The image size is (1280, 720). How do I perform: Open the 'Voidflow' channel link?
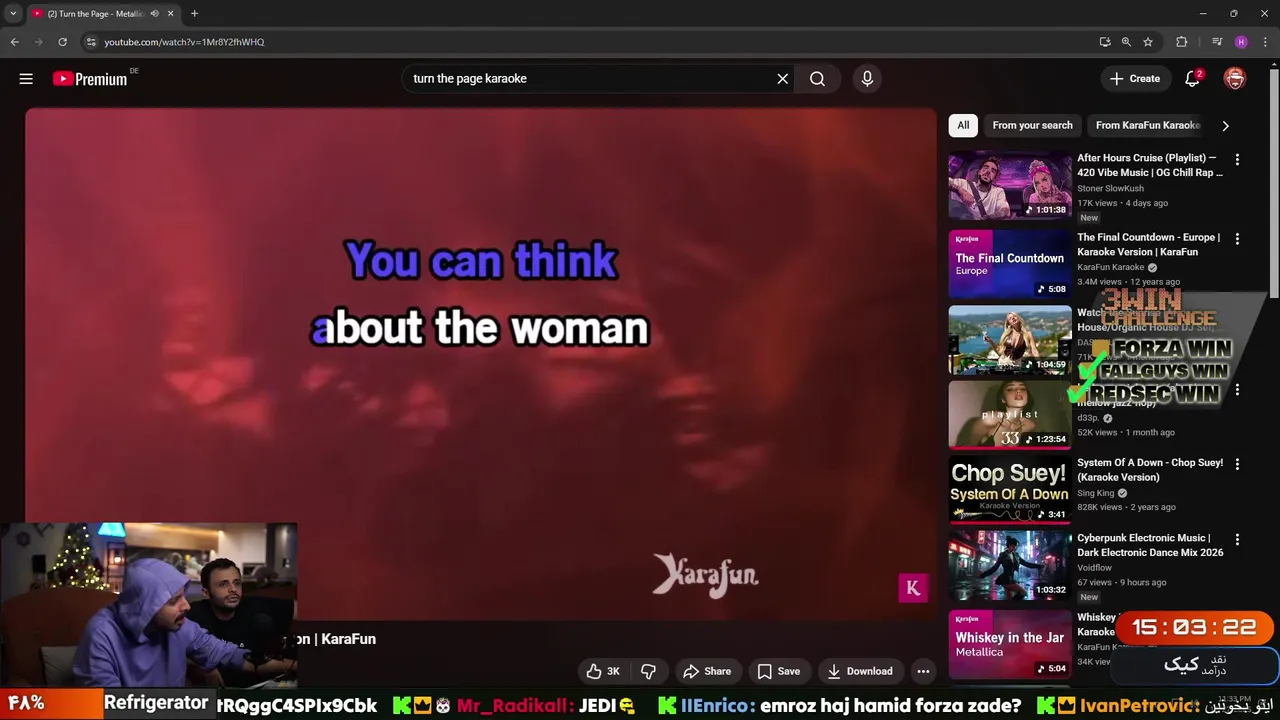[1094, 568]
